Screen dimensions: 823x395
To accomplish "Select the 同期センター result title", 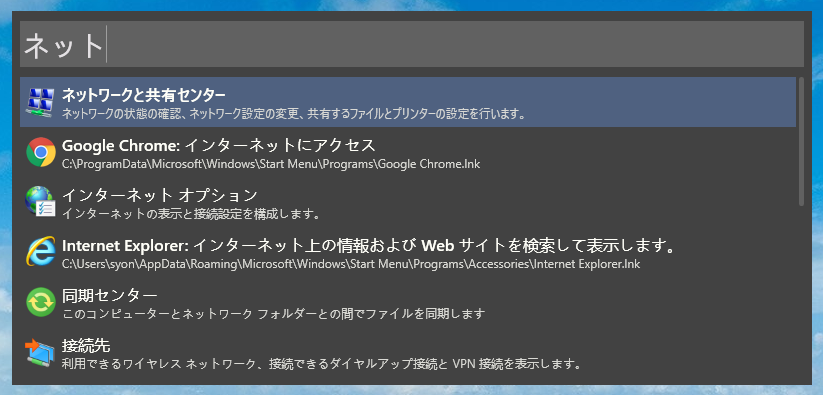I will click(110, 295).
